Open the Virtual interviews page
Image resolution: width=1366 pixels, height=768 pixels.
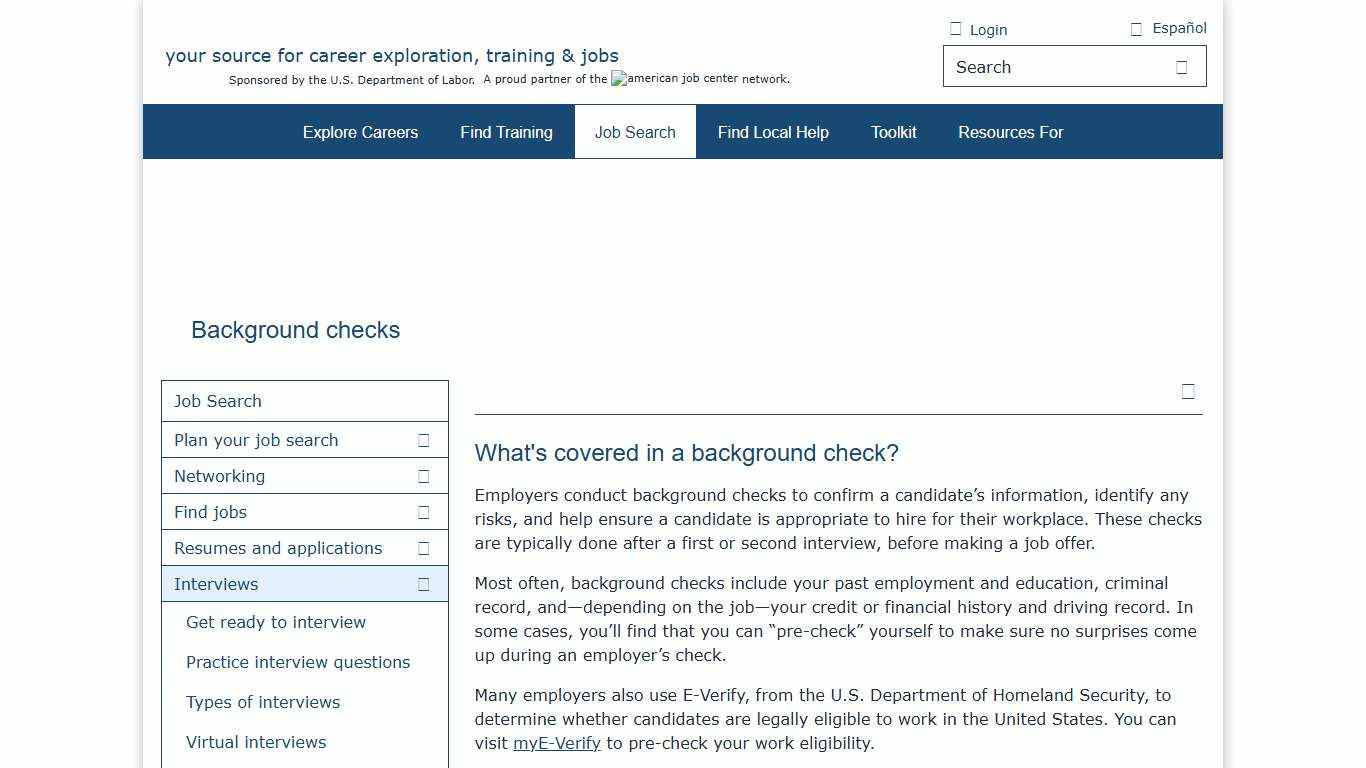click(x=256, y=742)
